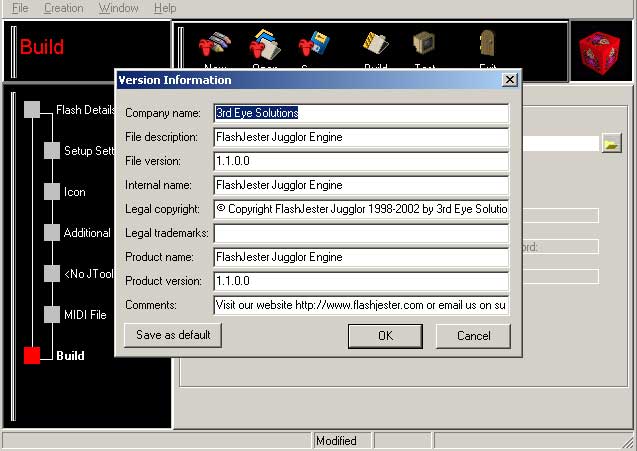The height and width of the screenshot is (451, 637).
Task: Click the Save floppy disk toolbar icon
Action: tap(314, 44)
